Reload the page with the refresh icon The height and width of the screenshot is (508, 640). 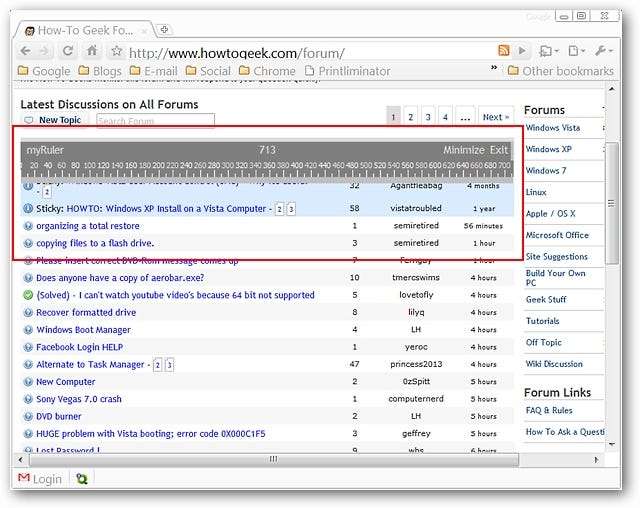[x=68, y=51]
